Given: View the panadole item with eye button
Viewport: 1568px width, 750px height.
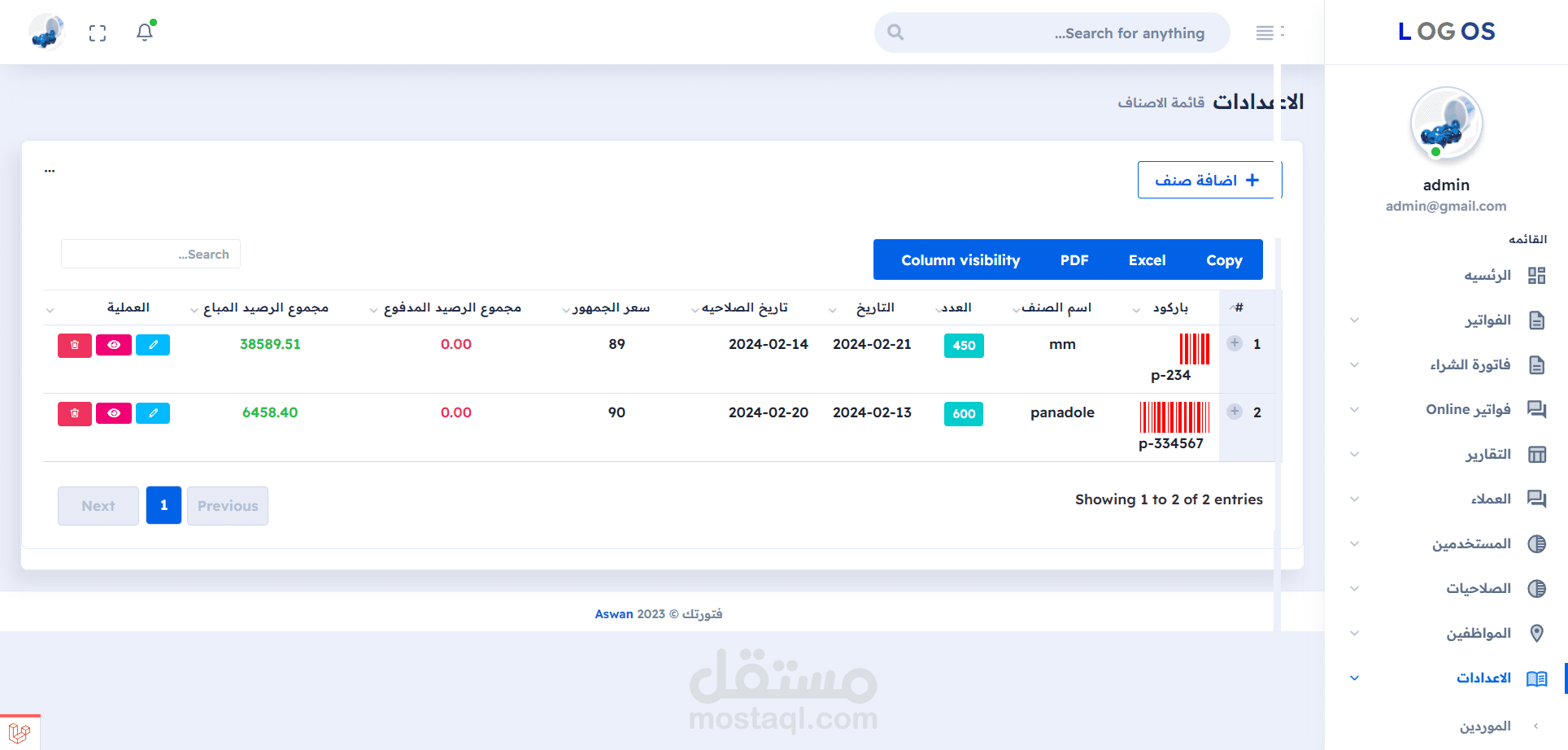Looking at the screenshot, I should pos(114,413).
